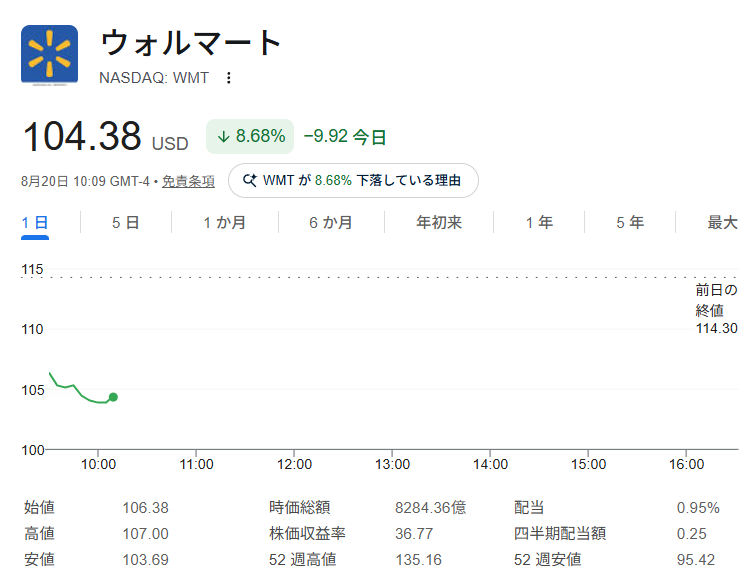Click the 13:00 time axis label
Screen dimensions: 751x588
click(392, 464)
